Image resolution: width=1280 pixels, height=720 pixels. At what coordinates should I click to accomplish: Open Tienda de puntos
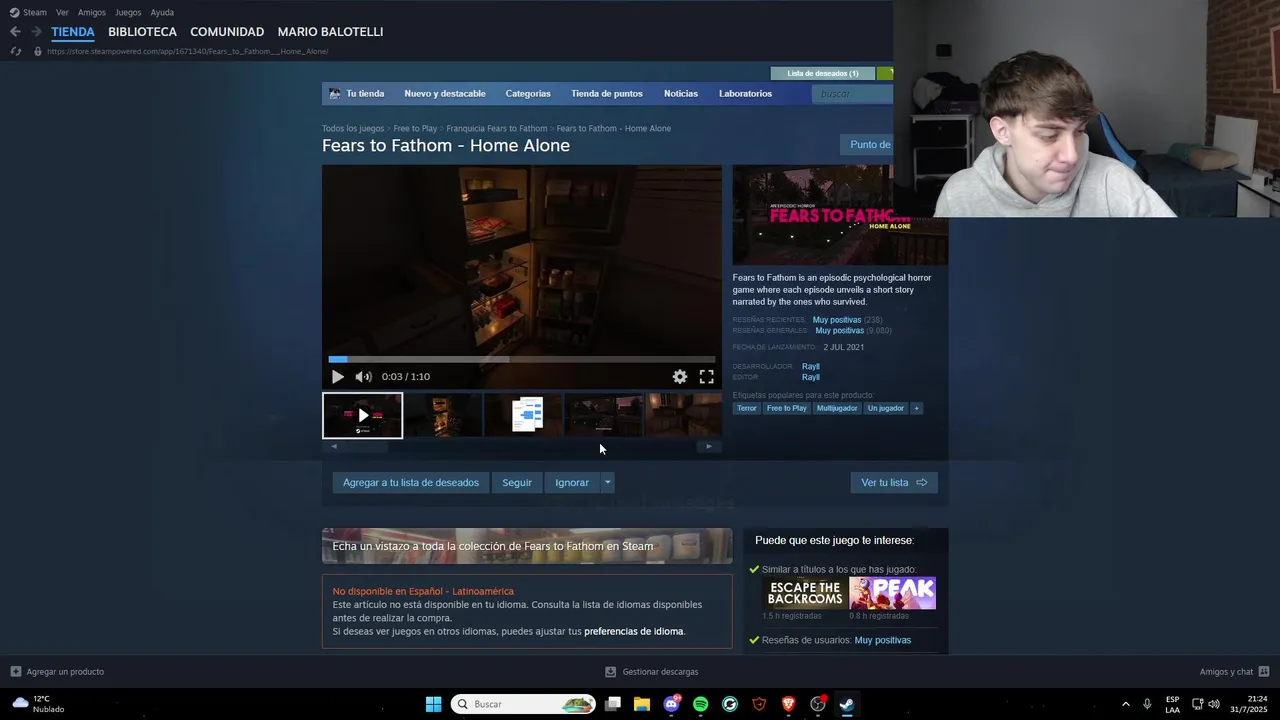click(607, 94)
